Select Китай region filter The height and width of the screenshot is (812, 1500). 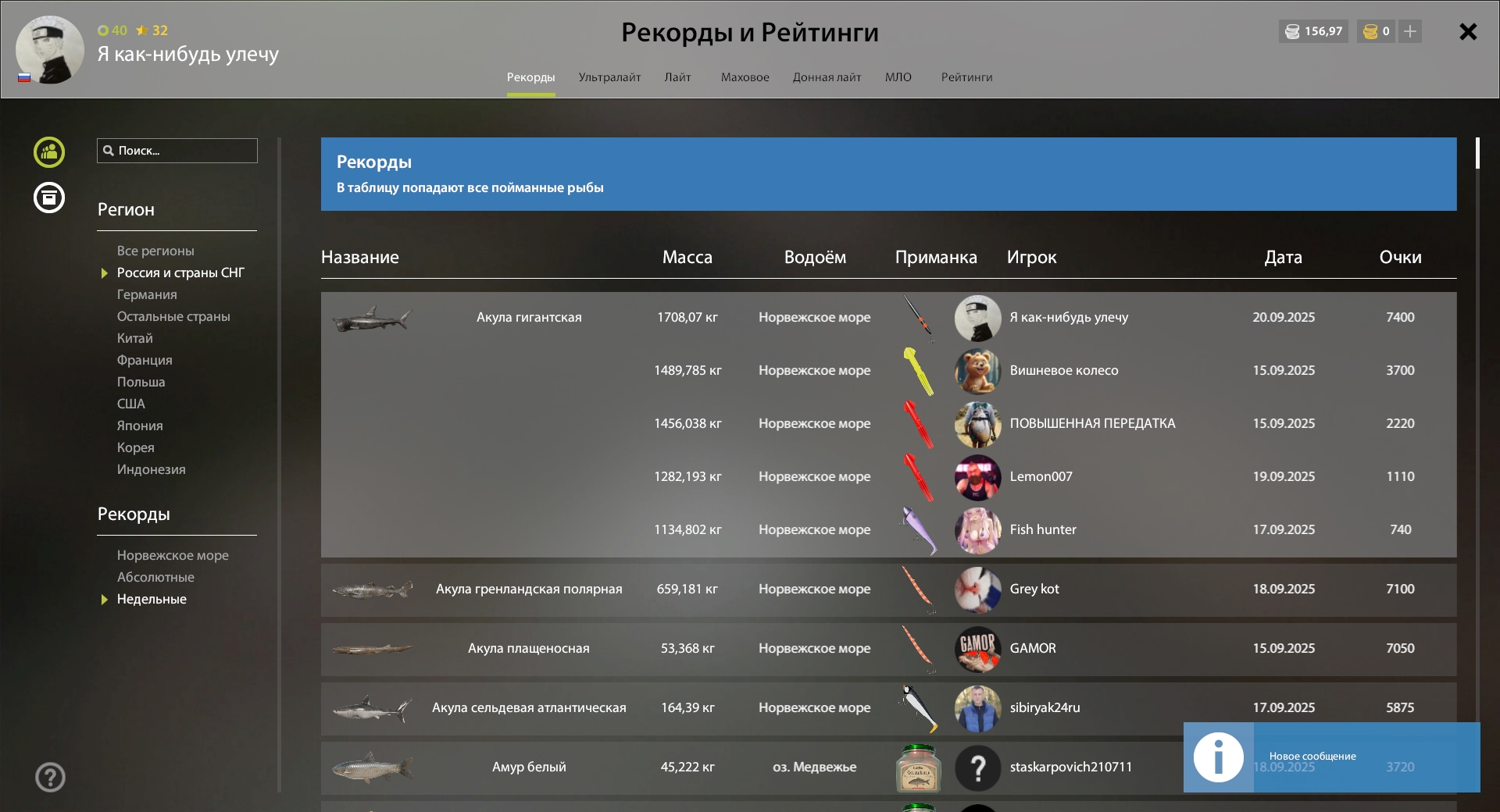click(134, 338)
